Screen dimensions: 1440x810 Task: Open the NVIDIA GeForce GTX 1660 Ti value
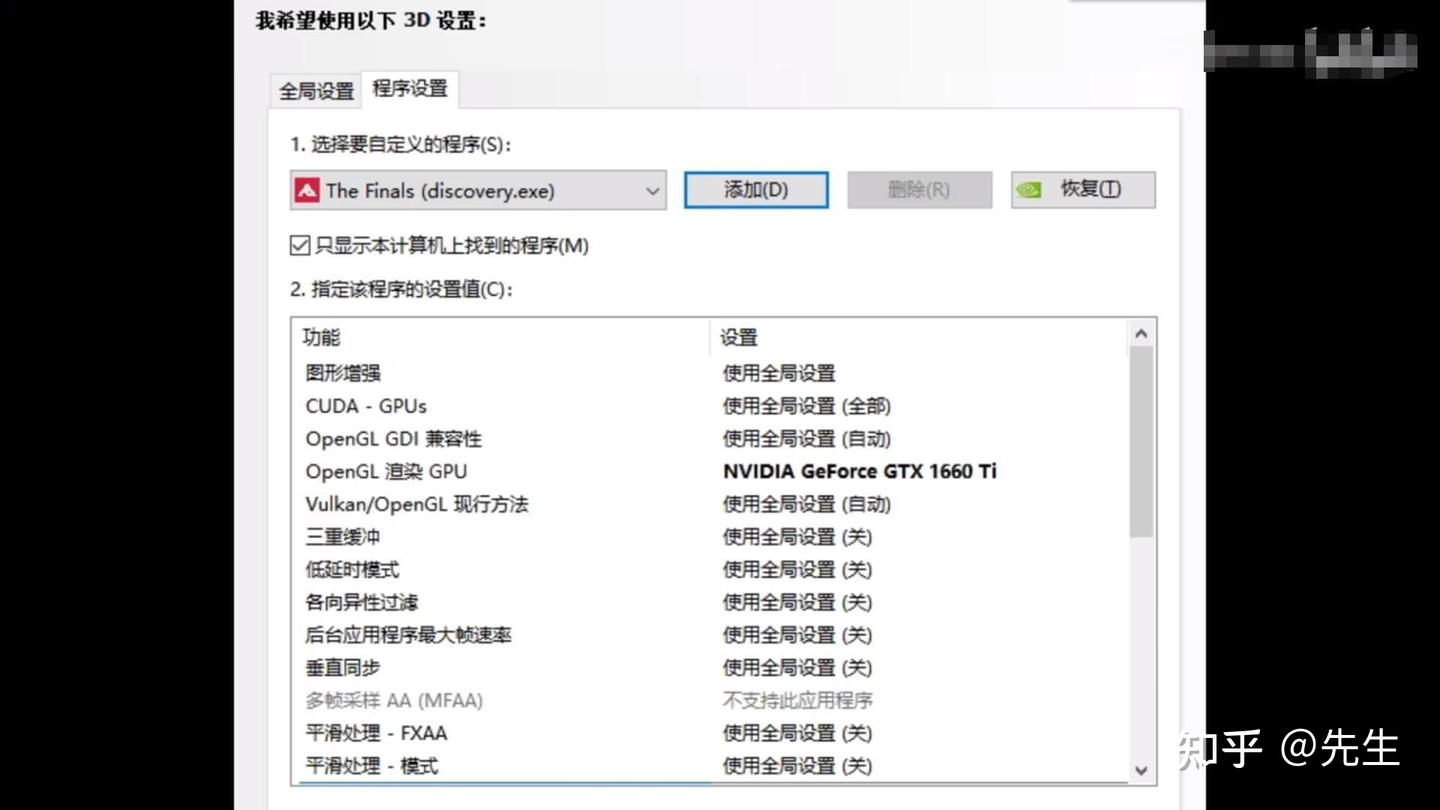[860, 471]
